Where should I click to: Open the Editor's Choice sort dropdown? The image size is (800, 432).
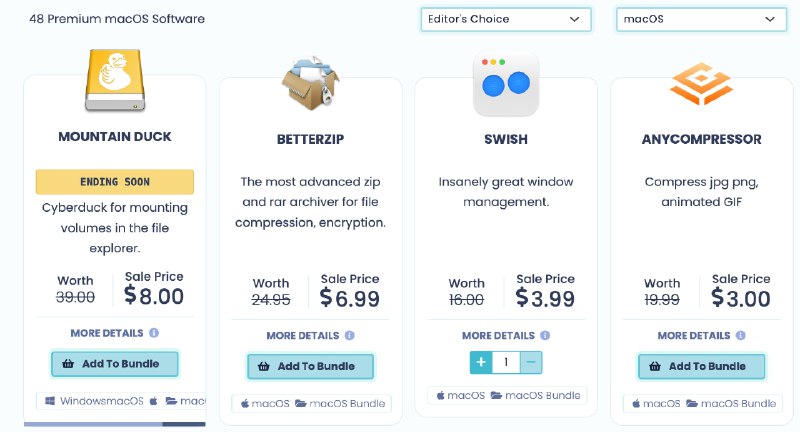coord(504,19)
